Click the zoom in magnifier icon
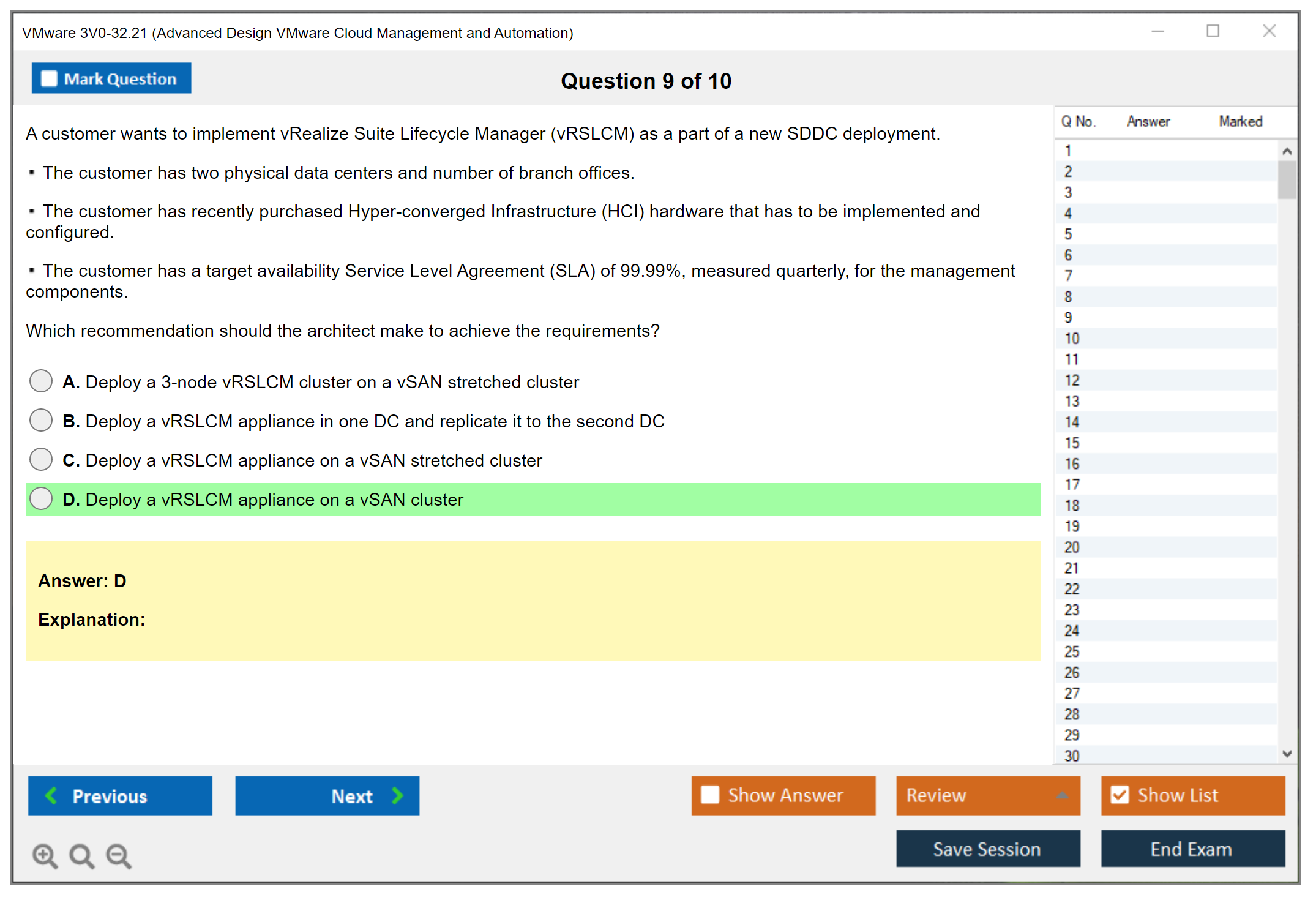This screenshot has height=900, width=1316. point(45,855)
